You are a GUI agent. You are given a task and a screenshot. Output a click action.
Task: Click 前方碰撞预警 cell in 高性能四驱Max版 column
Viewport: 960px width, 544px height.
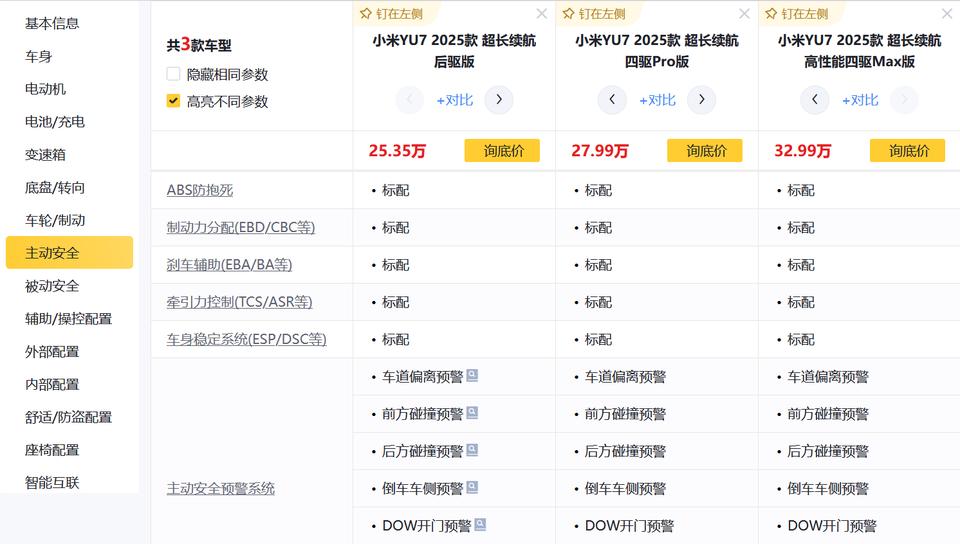point(860,414)
